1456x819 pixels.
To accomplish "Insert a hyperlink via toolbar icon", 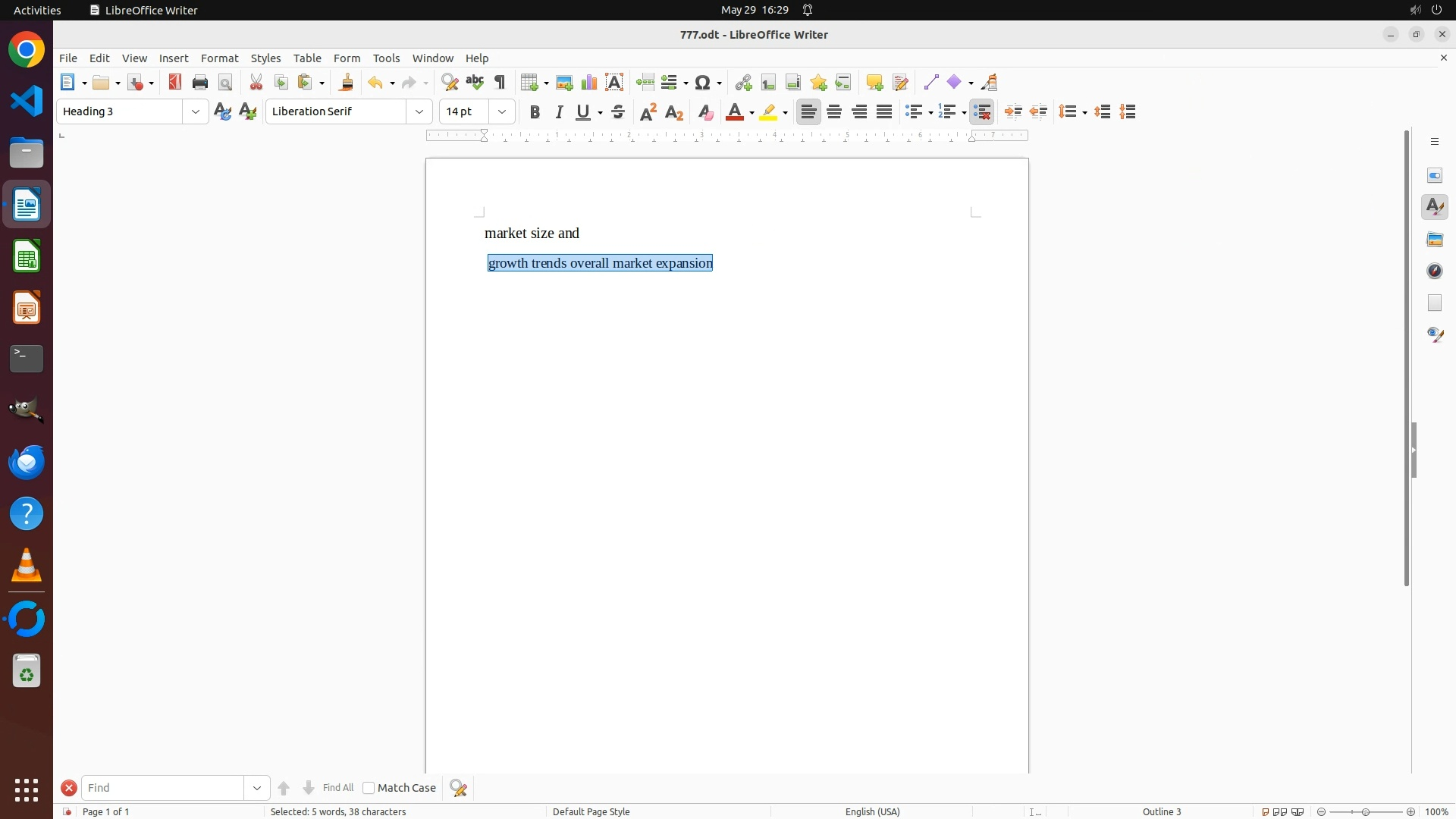I will click(x=743, y=82).
